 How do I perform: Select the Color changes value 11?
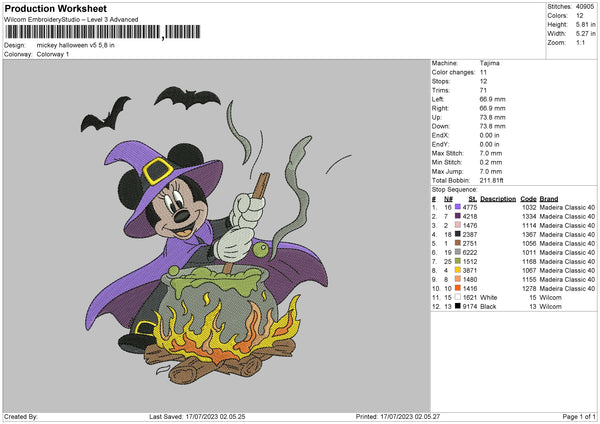click(x=483, y=72)
